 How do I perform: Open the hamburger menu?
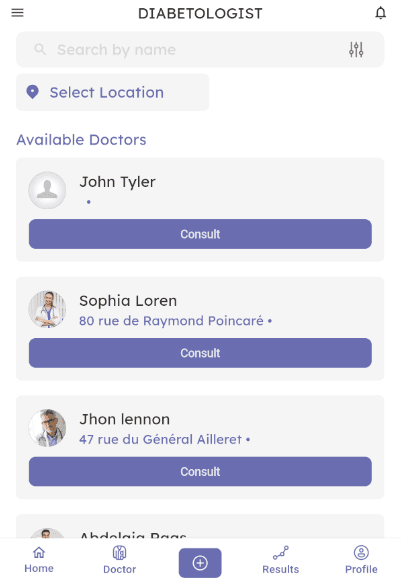click(17, 13)
